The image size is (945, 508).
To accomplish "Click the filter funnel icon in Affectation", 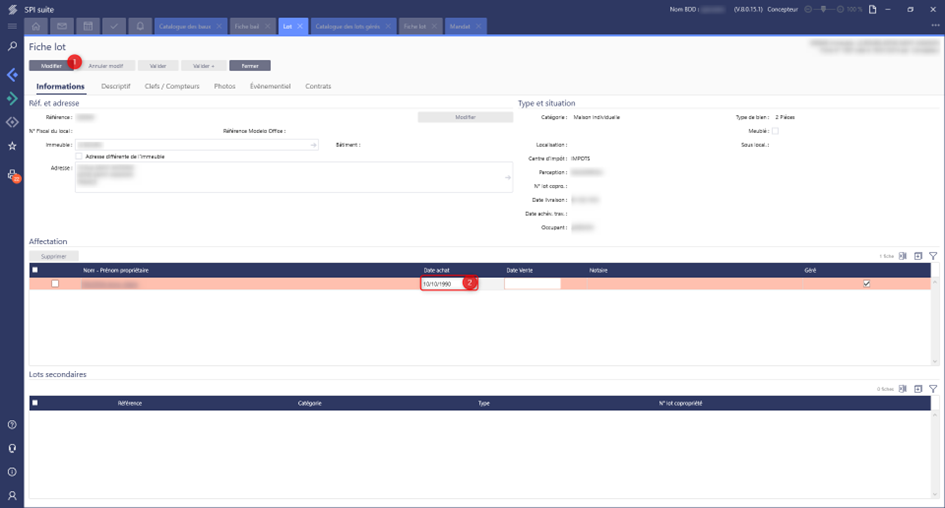I will pos(933,256).
